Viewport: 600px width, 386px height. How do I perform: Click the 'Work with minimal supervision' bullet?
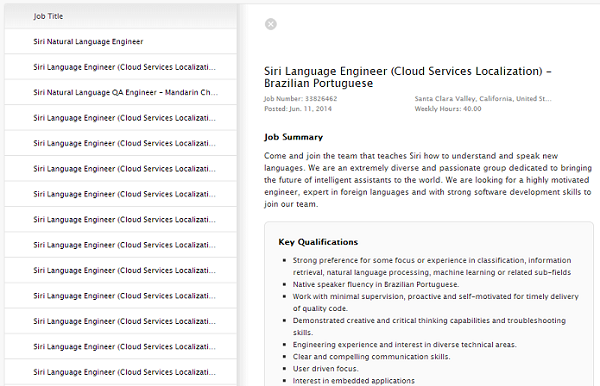435,302
